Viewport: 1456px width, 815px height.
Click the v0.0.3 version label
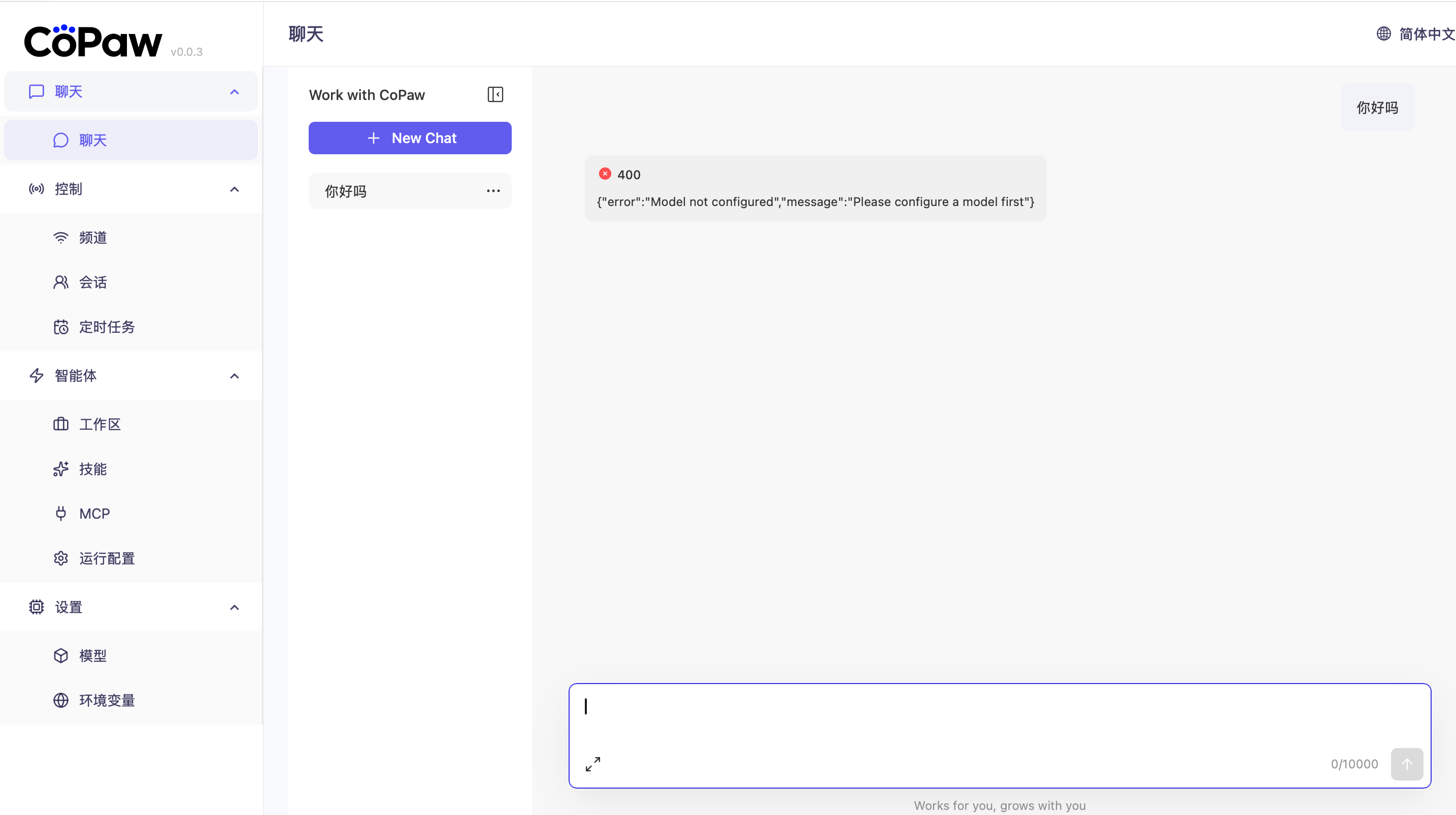coord(186,52)
